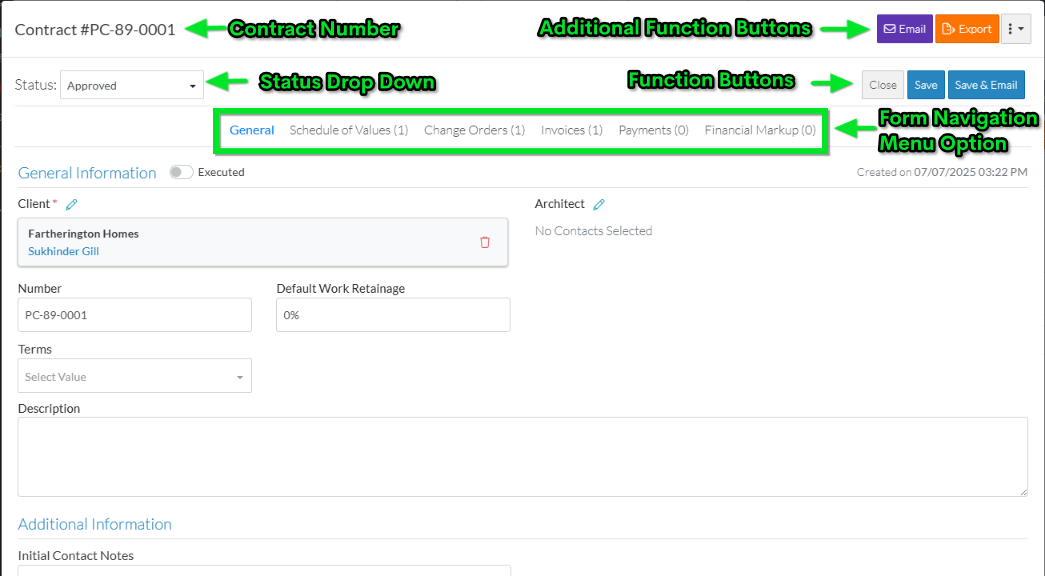Open the Schedule of Values (1) tab
The width and height of the screenshot is (1045, 576).
tap(349, 130)
